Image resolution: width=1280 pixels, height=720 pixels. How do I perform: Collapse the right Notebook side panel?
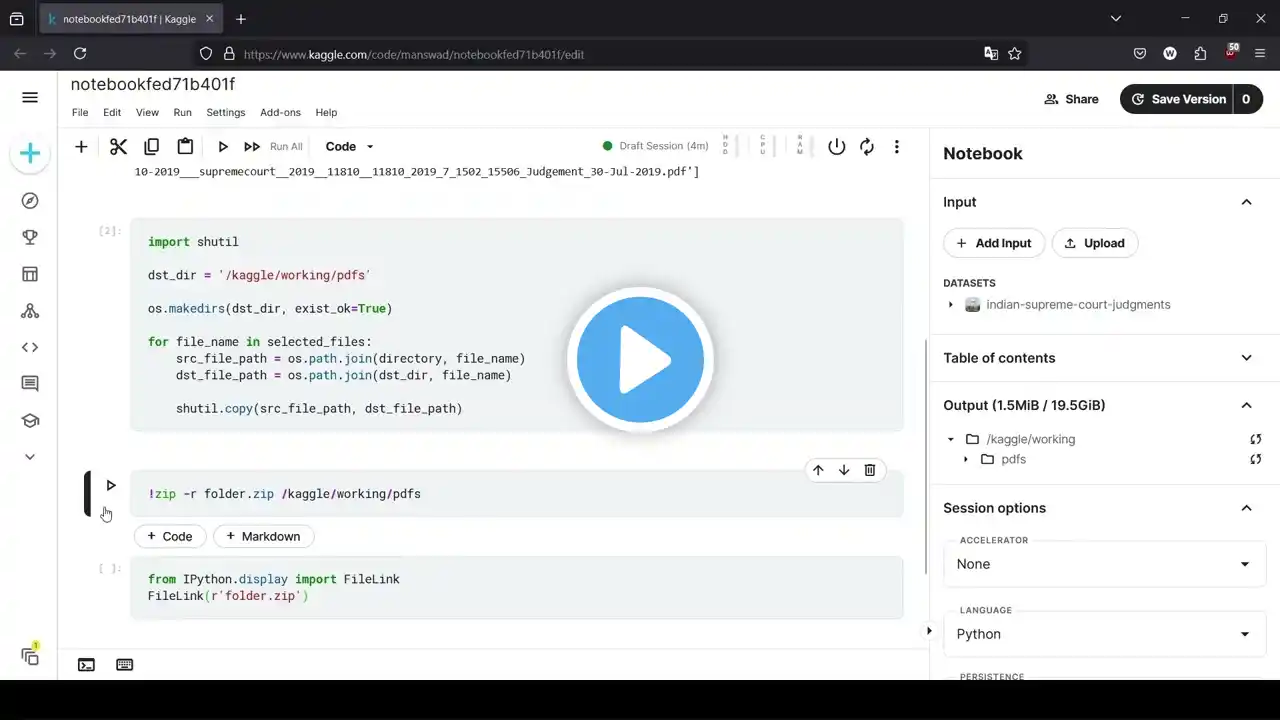click(929, 631)
